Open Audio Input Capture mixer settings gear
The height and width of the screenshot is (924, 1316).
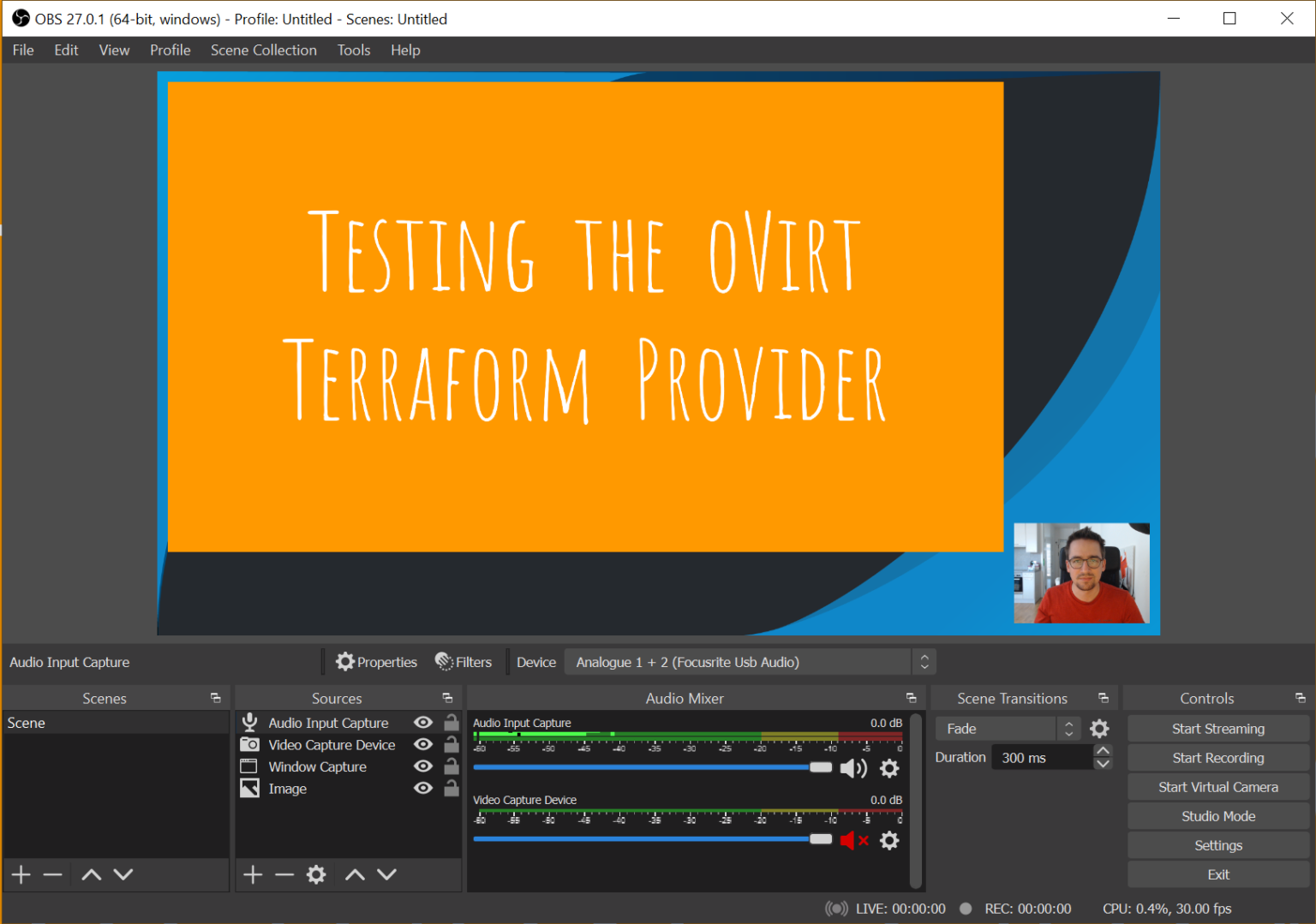[x=889, y=768]
